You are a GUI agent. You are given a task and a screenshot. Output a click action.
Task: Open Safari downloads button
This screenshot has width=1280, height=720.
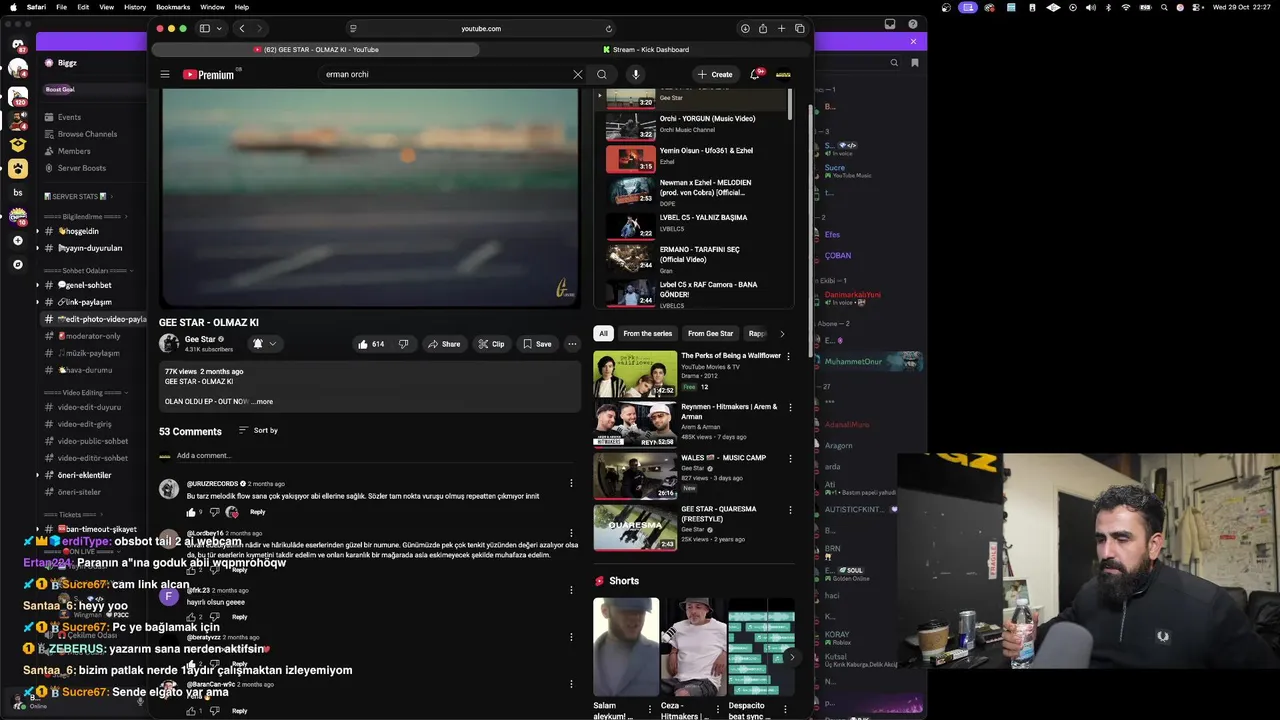click(x=745, y=29)
